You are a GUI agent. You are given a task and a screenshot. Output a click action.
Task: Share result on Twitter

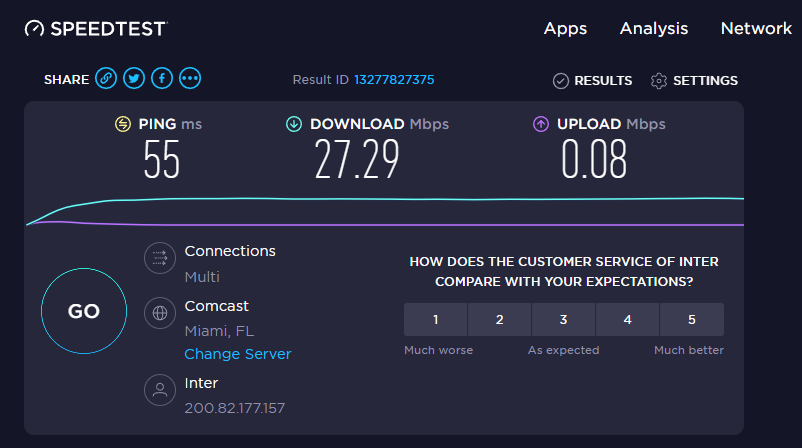pos(134,78)
